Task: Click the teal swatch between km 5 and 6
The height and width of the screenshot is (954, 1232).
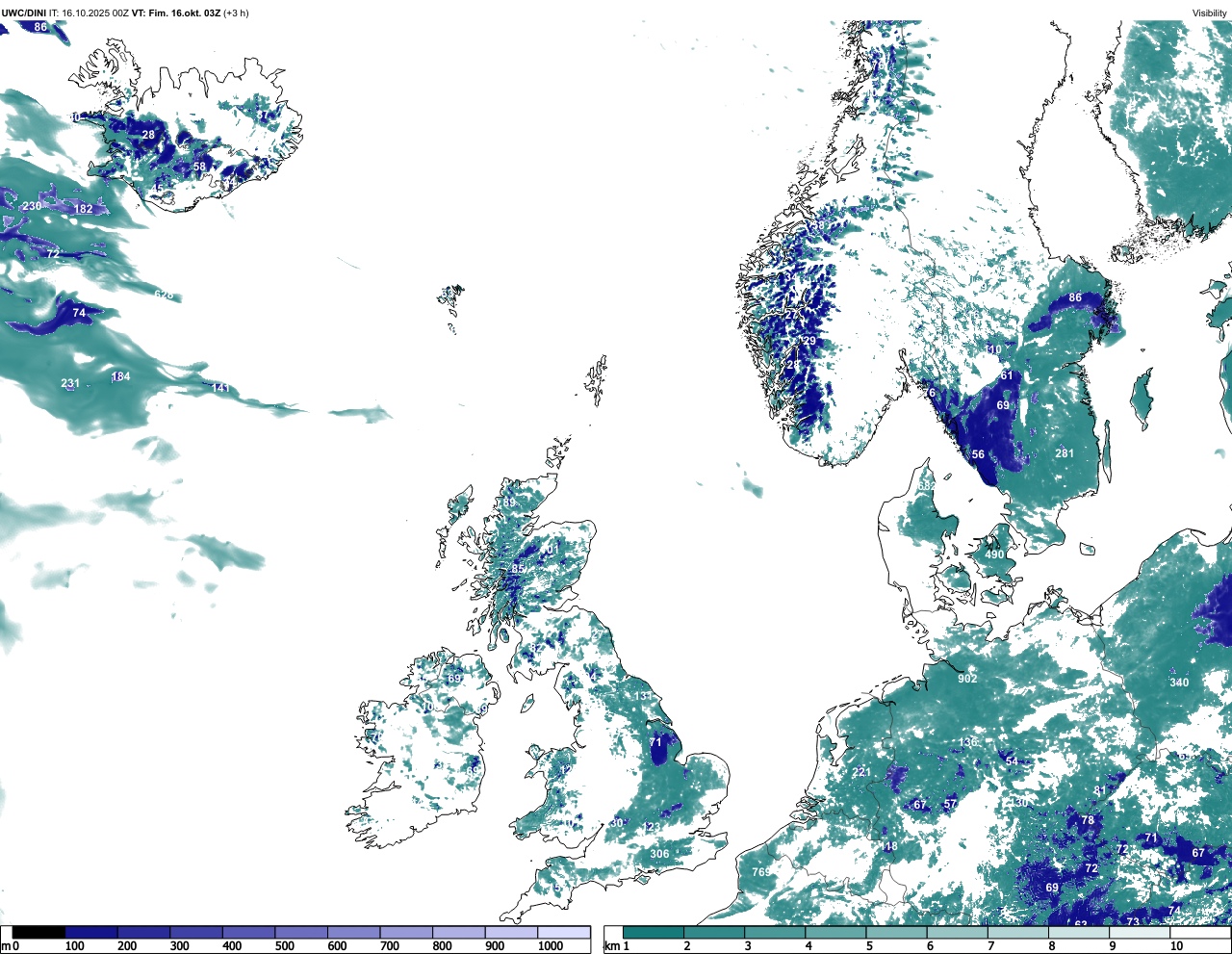Action: (x=897, y=933)
